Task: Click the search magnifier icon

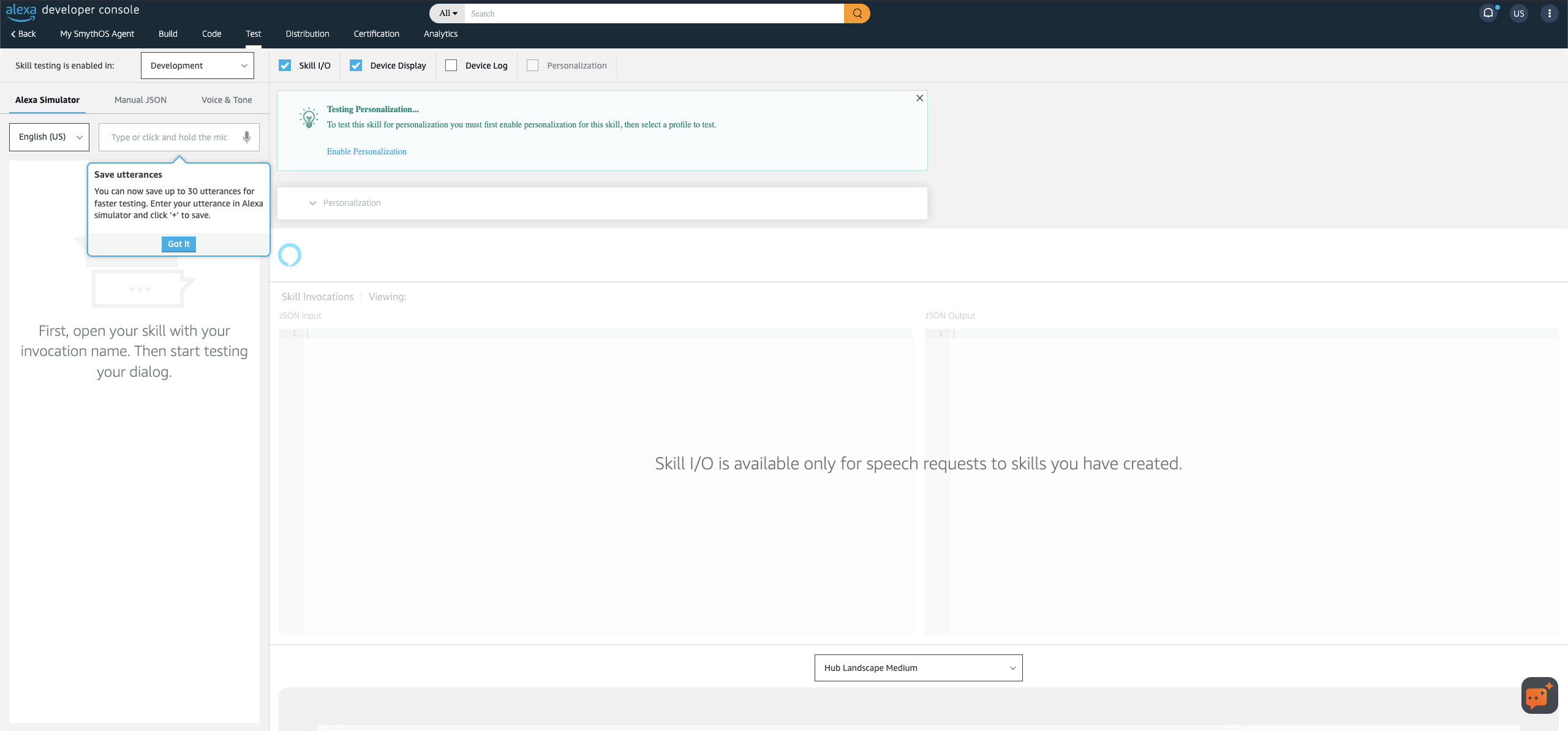Action: pos(856,13)
